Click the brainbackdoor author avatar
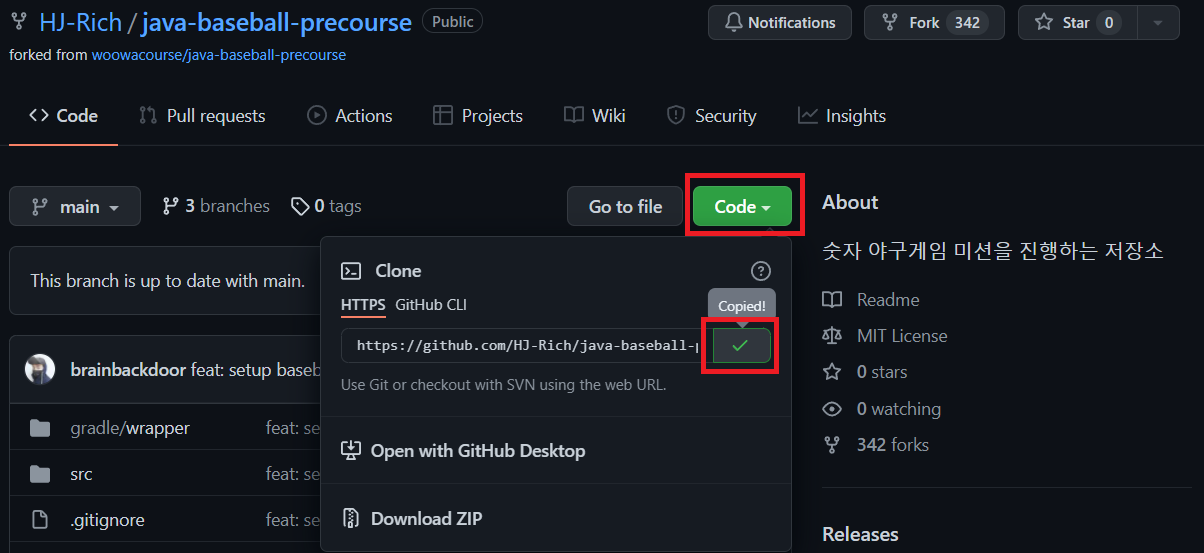Viewport: 1204px width, 553px height. pos(40,369)
